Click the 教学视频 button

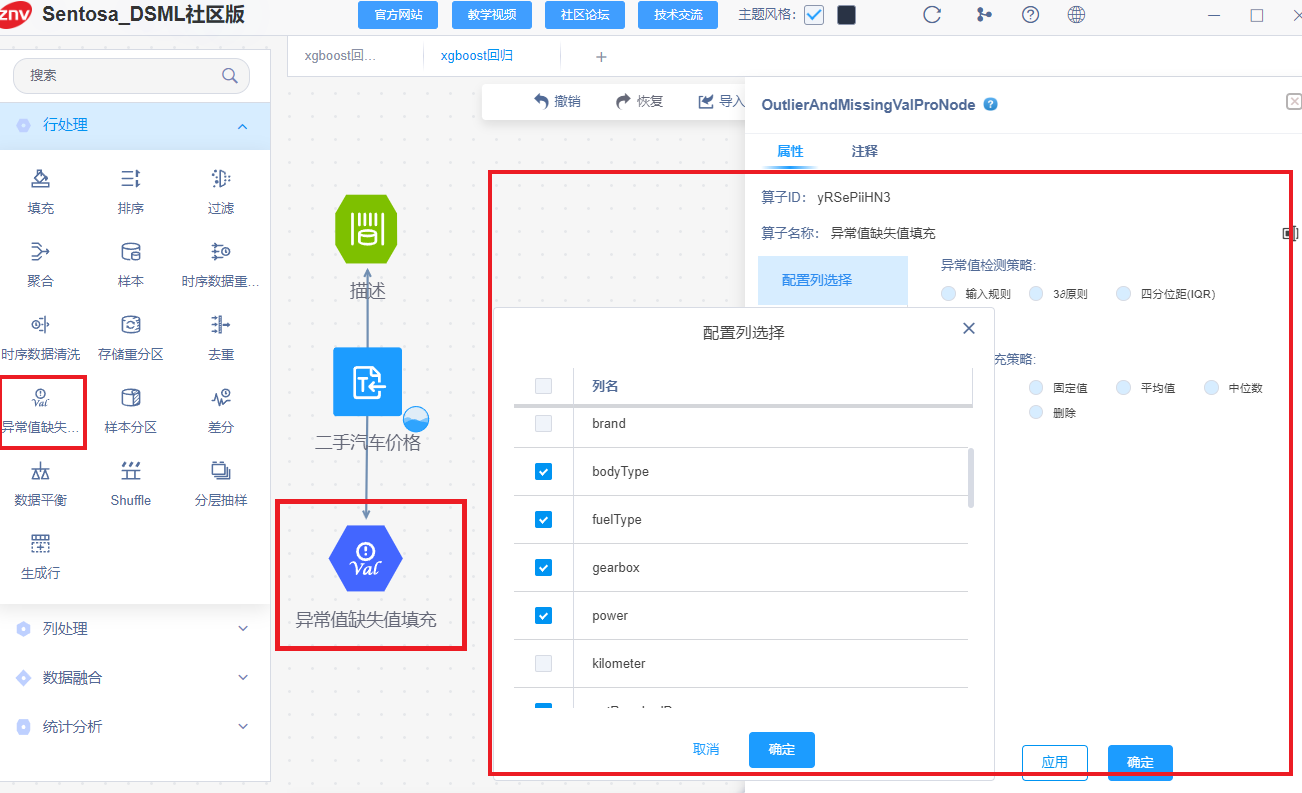click(x=492, y=15)
